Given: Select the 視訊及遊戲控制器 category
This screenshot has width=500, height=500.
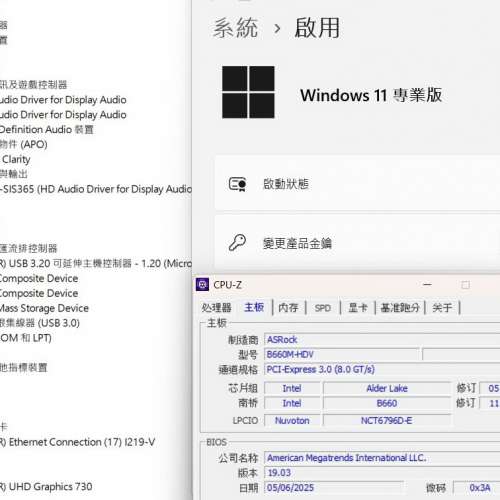Looking at the screenshot, I should click(33, 85).
